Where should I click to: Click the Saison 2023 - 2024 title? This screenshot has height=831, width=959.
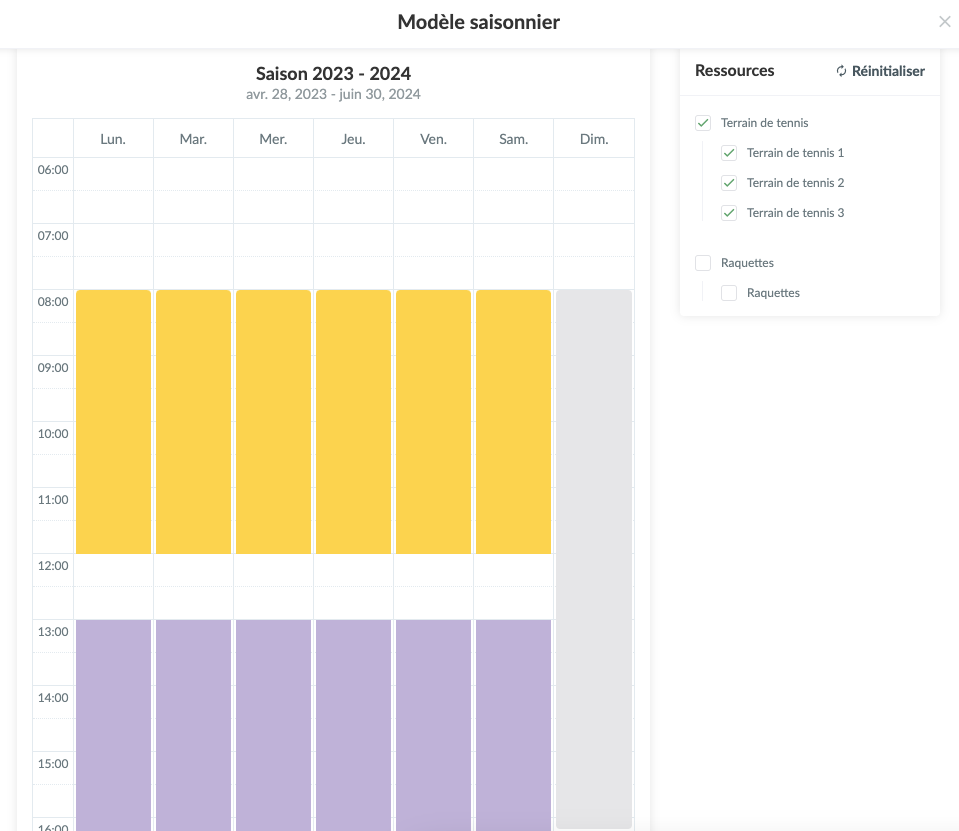coord(333,74)
